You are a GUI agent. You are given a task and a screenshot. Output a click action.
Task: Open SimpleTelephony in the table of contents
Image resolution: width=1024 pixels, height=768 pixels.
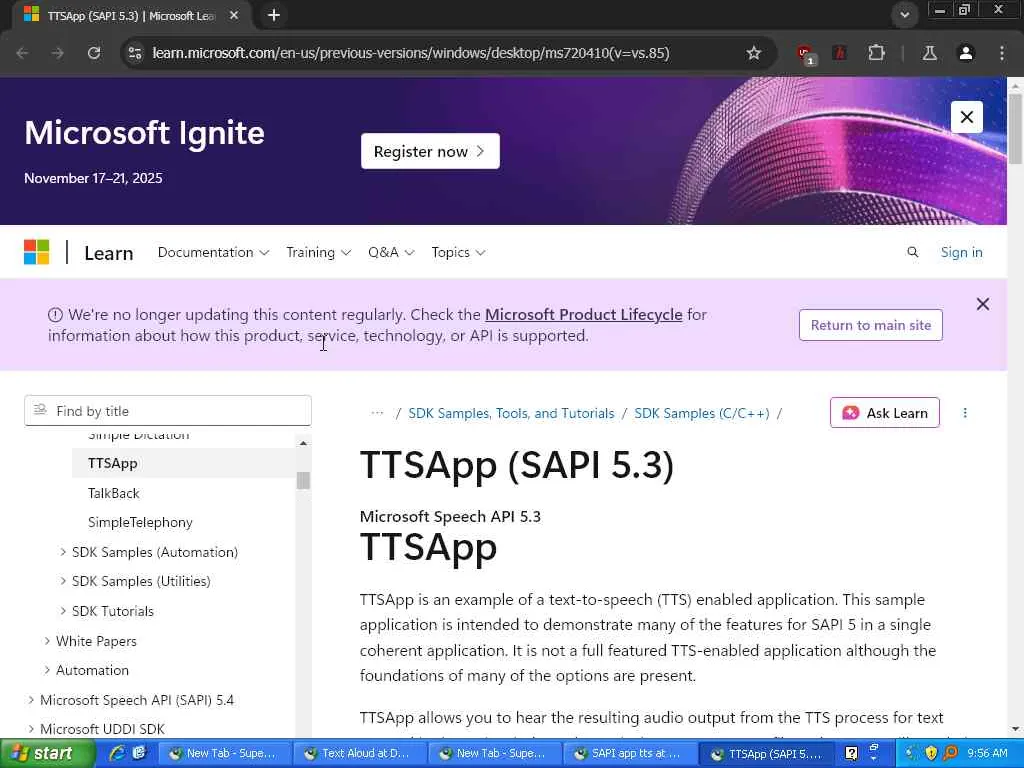coord(140,522)
